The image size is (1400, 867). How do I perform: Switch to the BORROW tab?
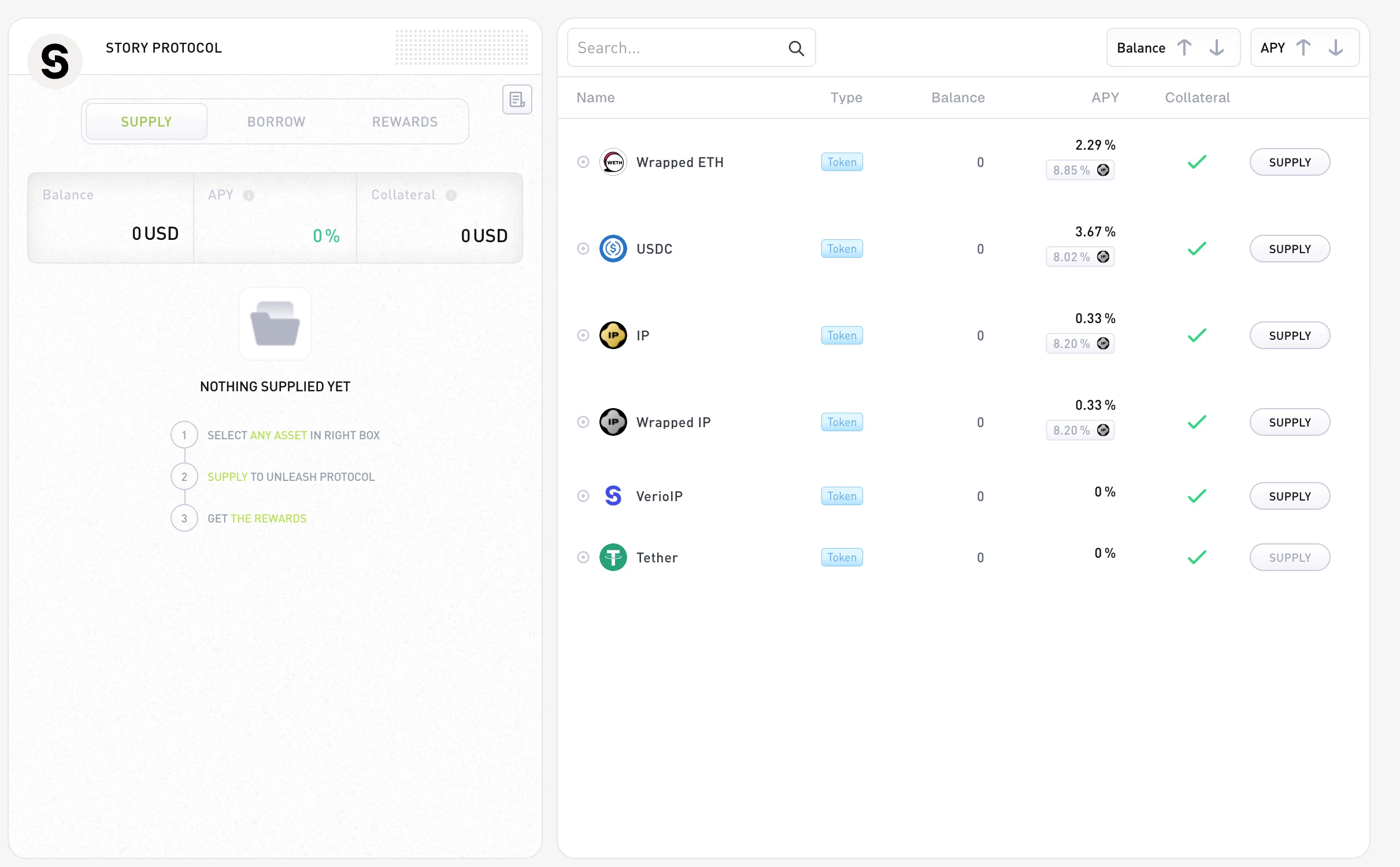276,122
